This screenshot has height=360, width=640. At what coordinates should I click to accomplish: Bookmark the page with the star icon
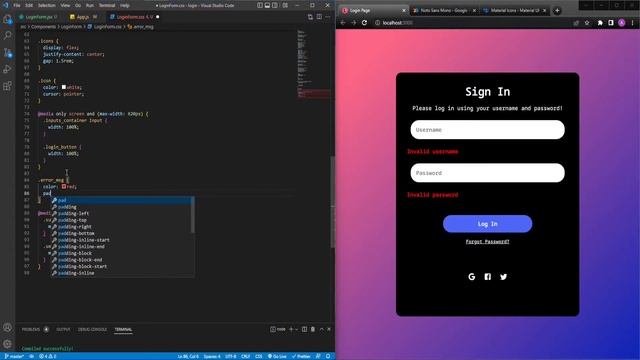pyautogui.click(x=587, y=23)
